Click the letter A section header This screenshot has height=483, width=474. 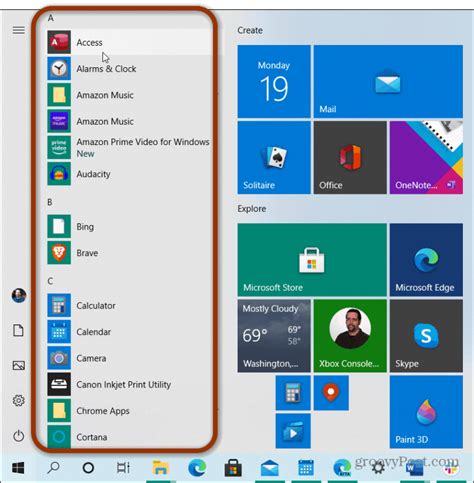[50, 18]
